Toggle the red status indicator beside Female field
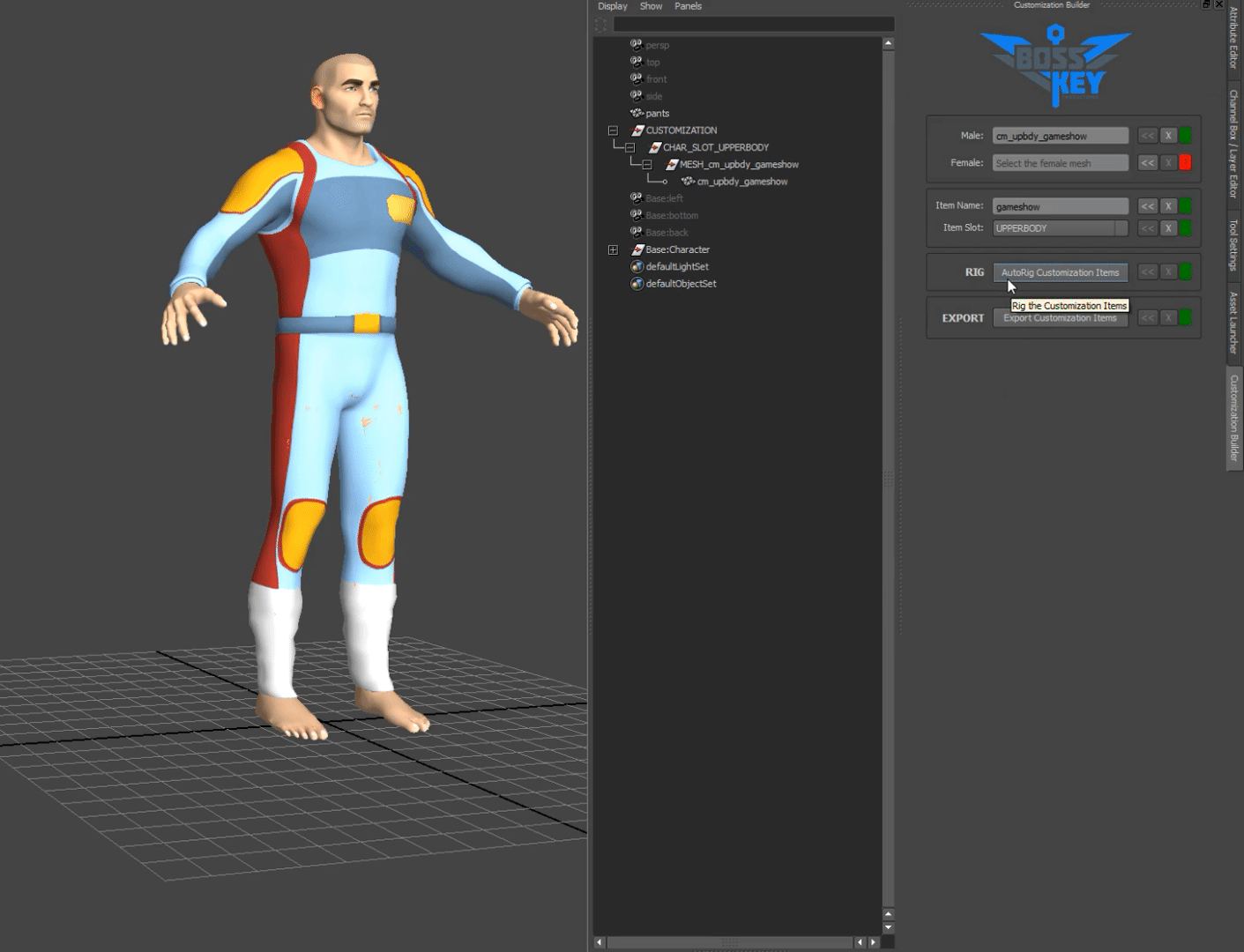 pos(1186,162)
